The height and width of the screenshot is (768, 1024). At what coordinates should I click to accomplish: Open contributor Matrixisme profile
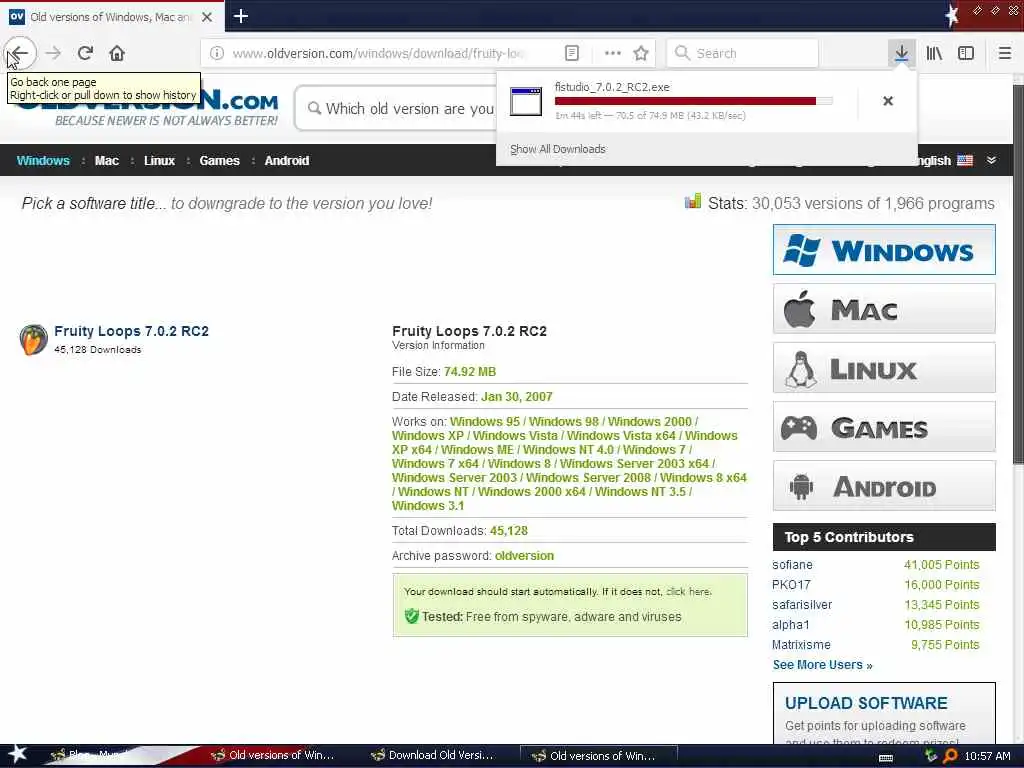point(801,645)
